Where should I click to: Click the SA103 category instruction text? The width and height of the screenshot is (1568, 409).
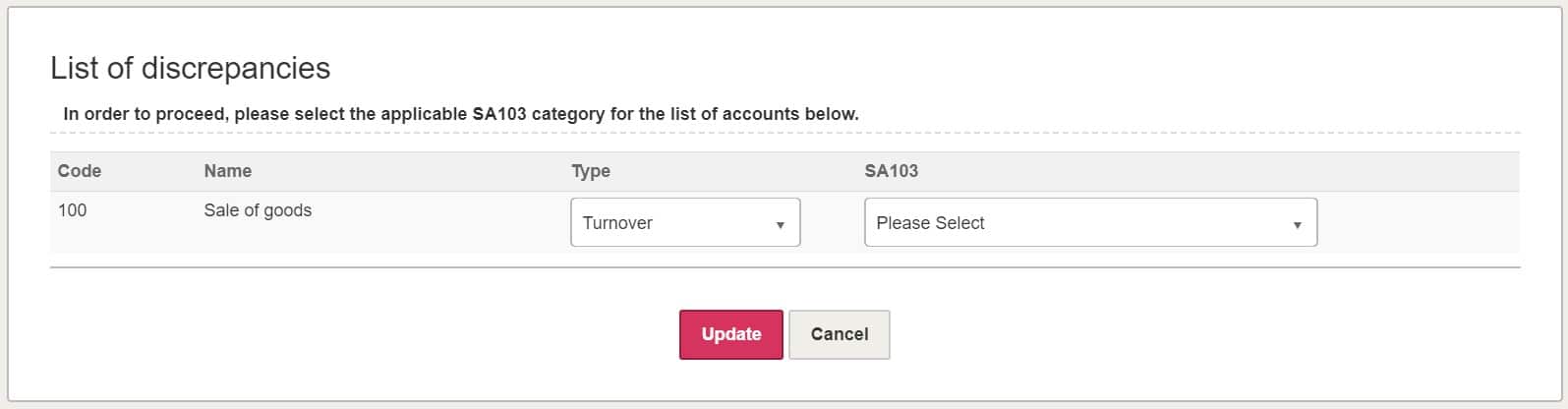click(460, 114)
